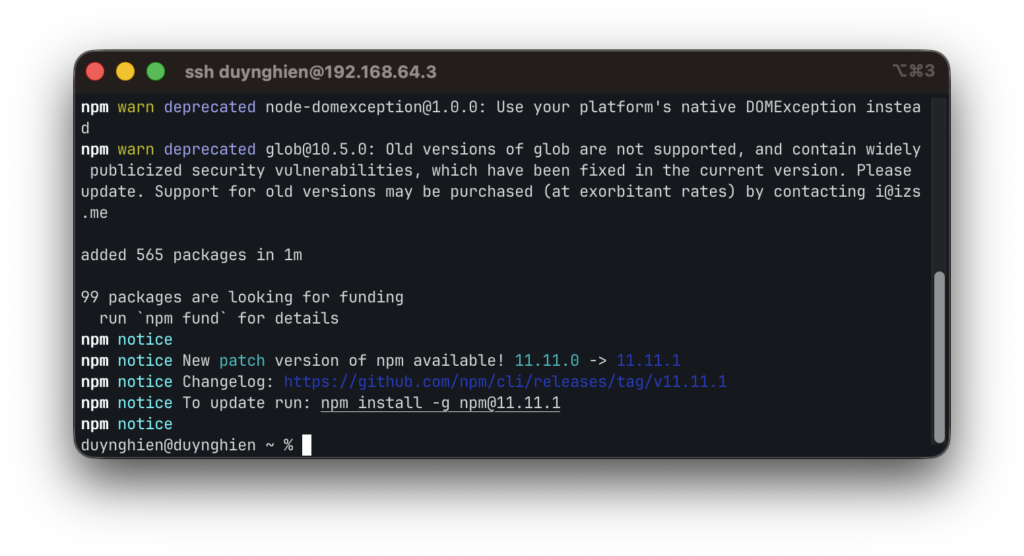Click the '99 packages are looking for funding' line

coord(242,297)
